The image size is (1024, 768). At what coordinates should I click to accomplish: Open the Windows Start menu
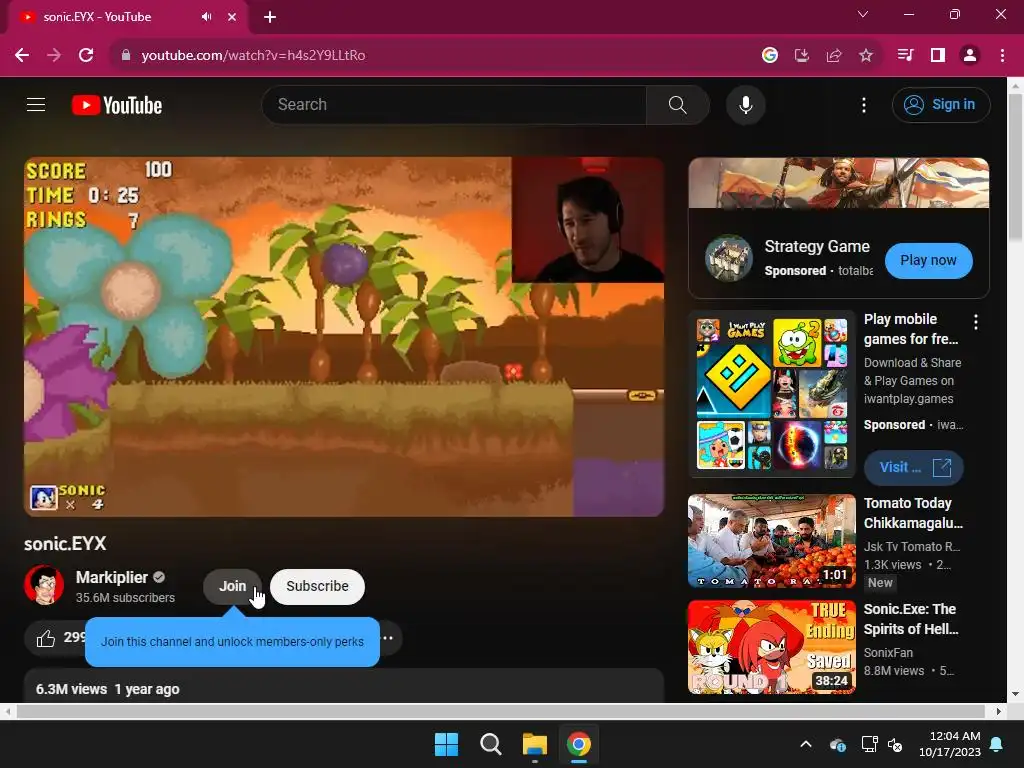click(447, 744)
